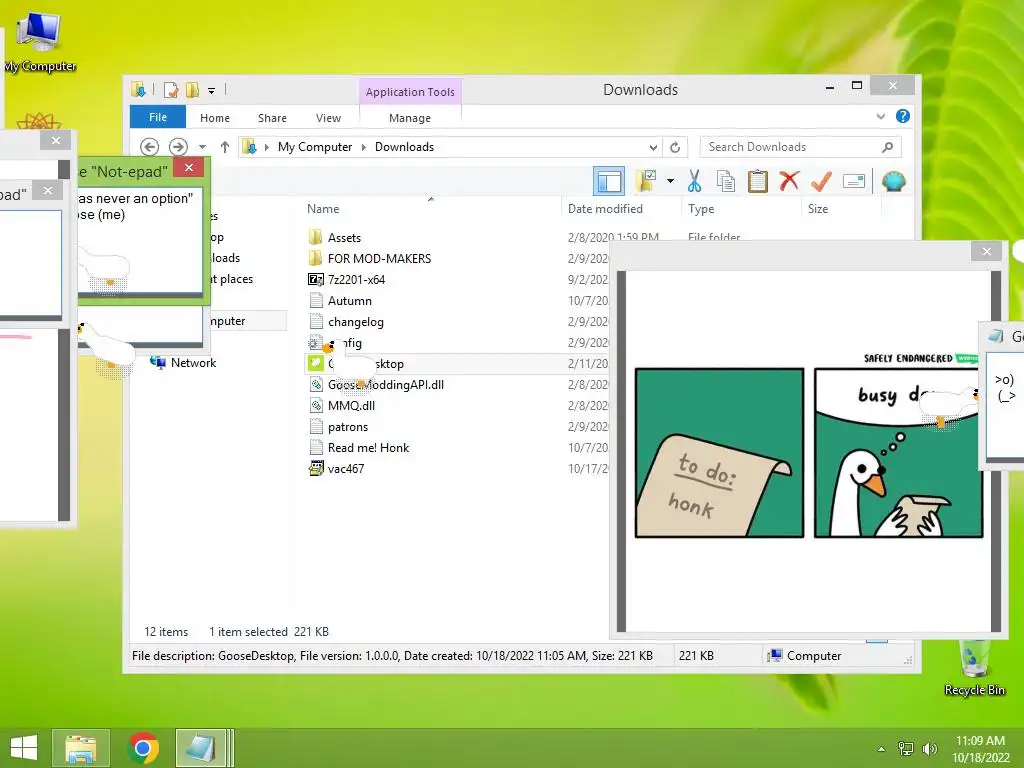
Task: Launch Google Chrome from taskbar
Action: [143, 748]
